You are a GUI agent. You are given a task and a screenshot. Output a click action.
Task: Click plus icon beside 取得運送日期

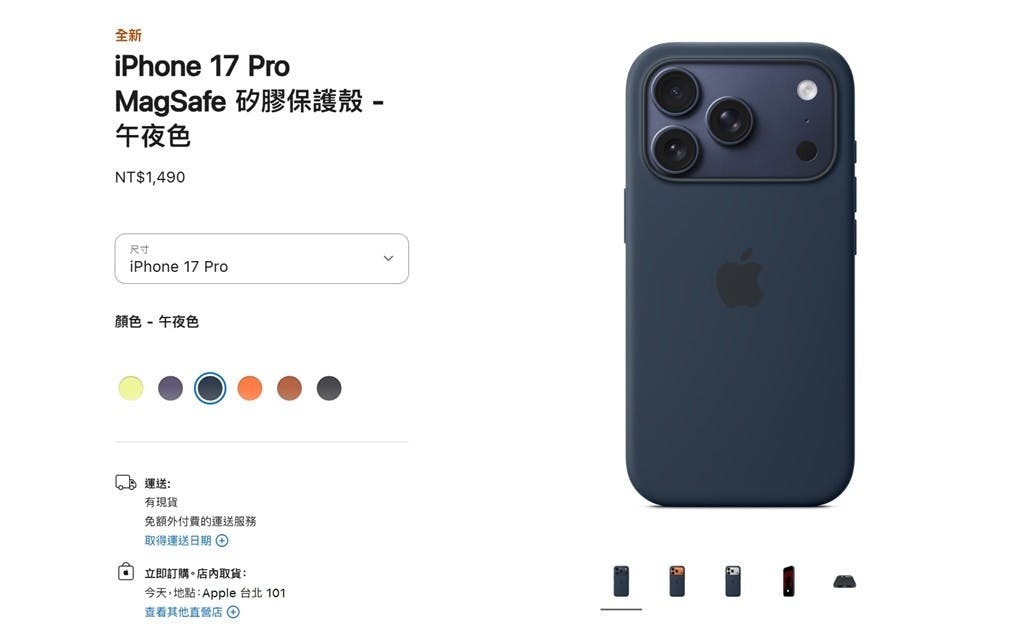tap(222, 541)
